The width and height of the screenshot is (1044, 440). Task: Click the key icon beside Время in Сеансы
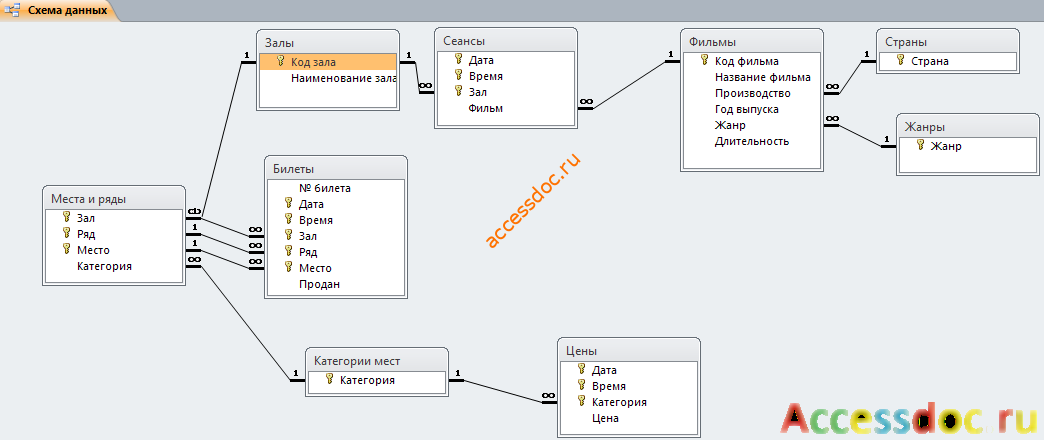coord(458,76)
